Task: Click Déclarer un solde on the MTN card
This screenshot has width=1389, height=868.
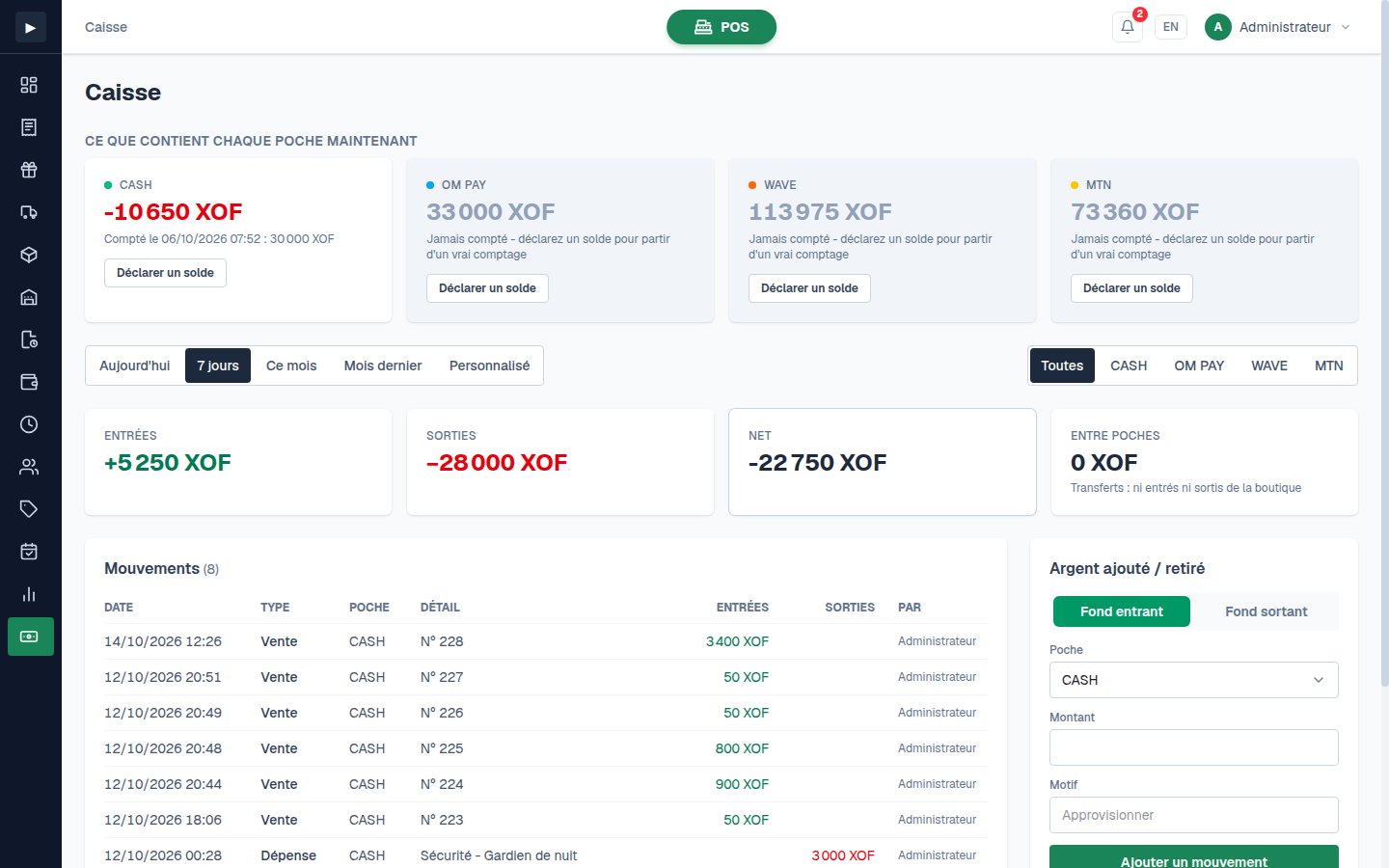Action: 1131,288
